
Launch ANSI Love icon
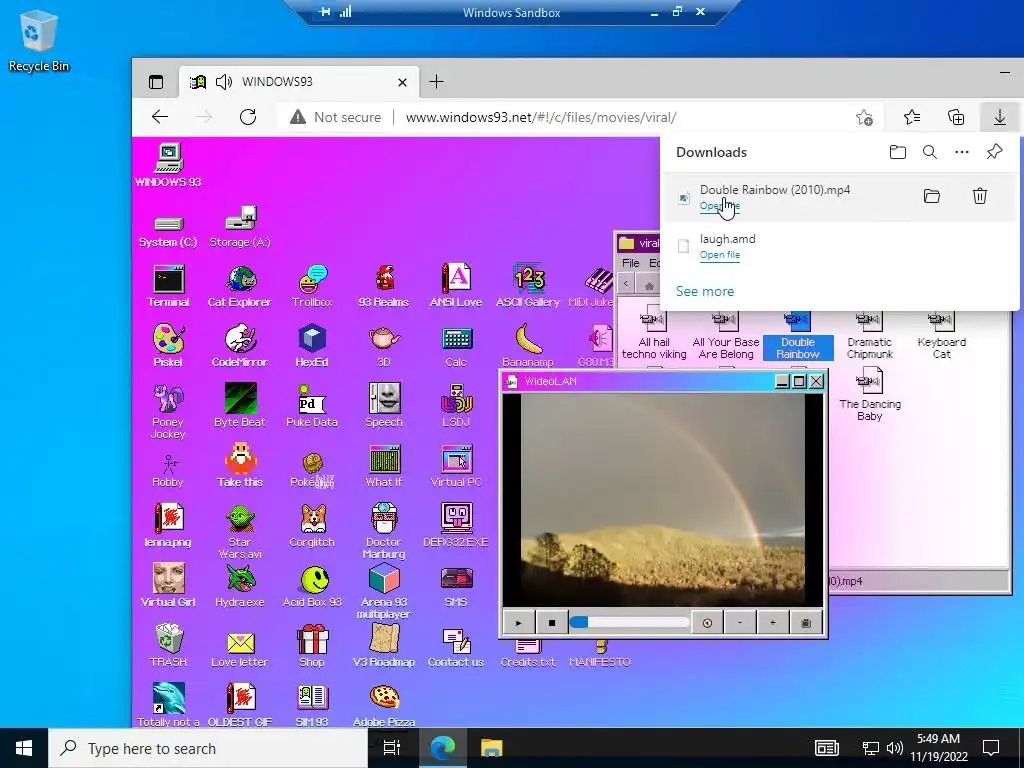(456, 286)
